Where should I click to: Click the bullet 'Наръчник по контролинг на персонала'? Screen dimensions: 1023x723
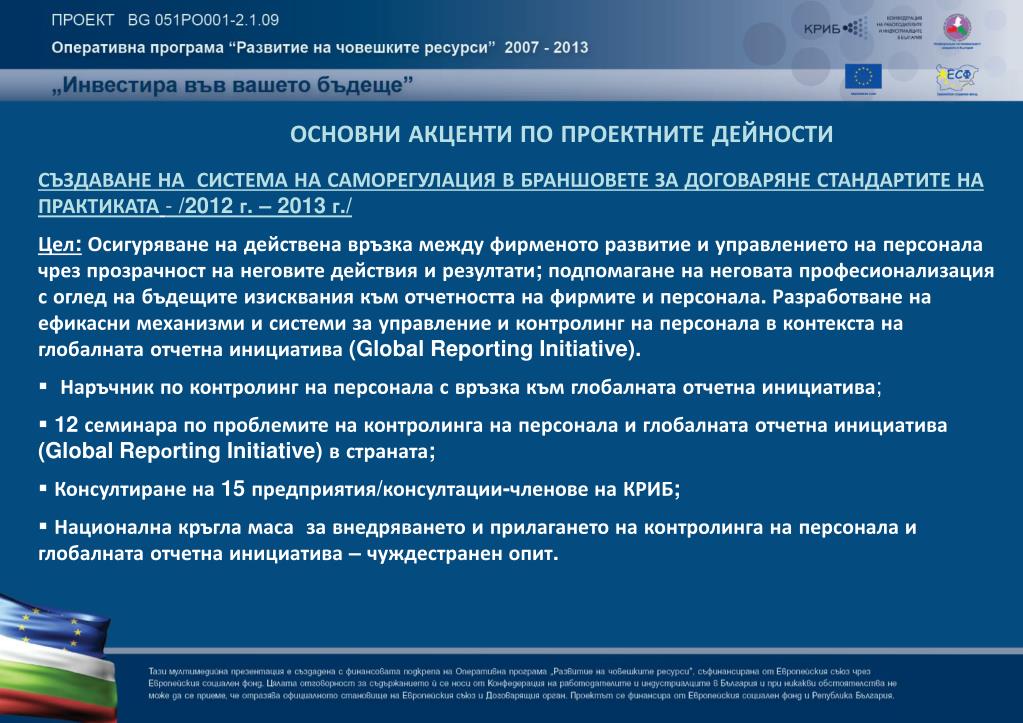click(x=460, y=388)
